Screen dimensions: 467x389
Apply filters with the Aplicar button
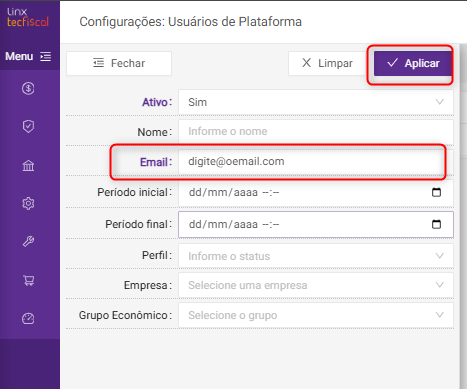(x=413, y=63)
